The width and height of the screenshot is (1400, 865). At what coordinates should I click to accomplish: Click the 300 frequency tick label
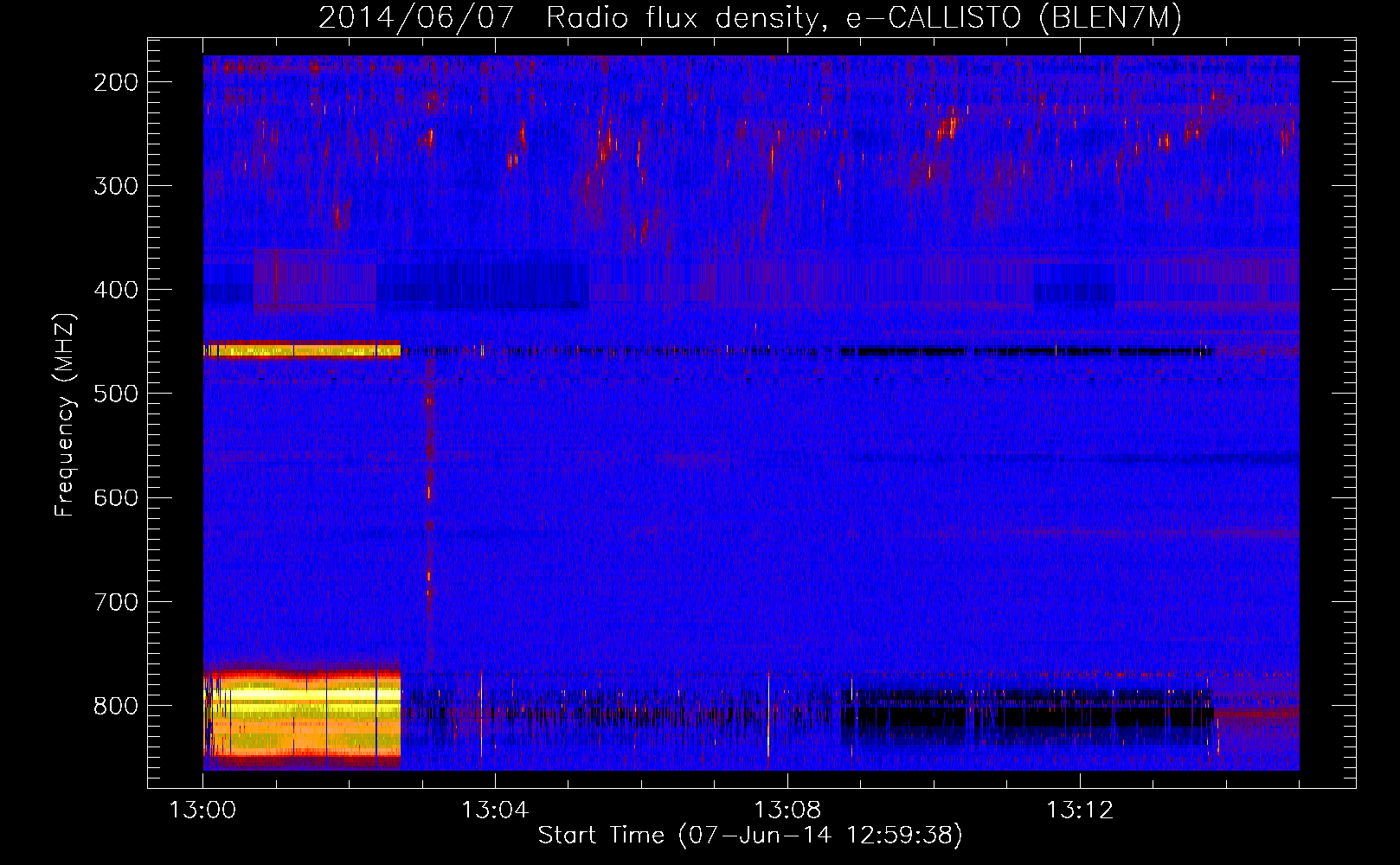tap(116, 186)
